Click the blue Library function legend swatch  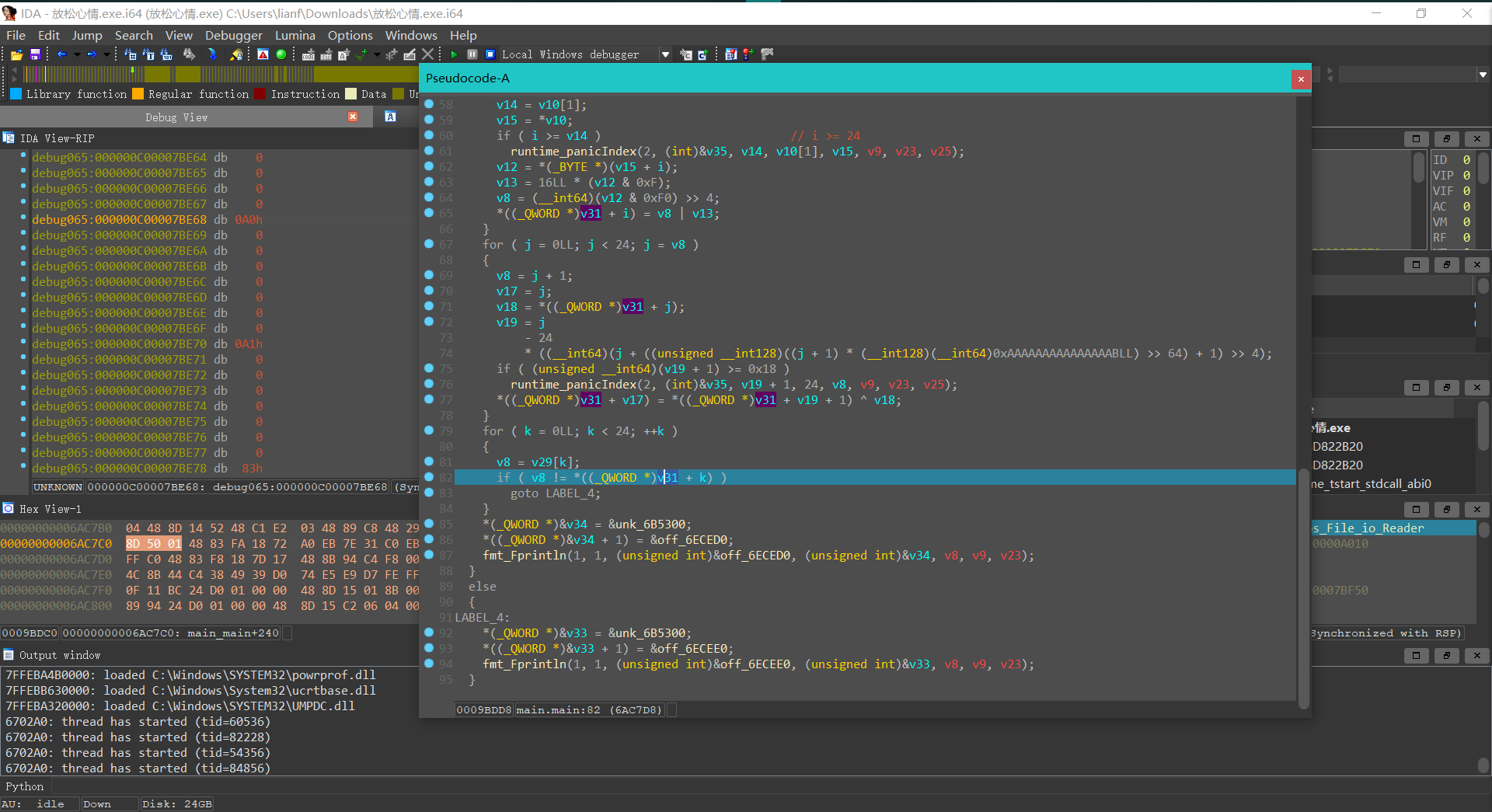pyautogui.click(x=16, y=94)
